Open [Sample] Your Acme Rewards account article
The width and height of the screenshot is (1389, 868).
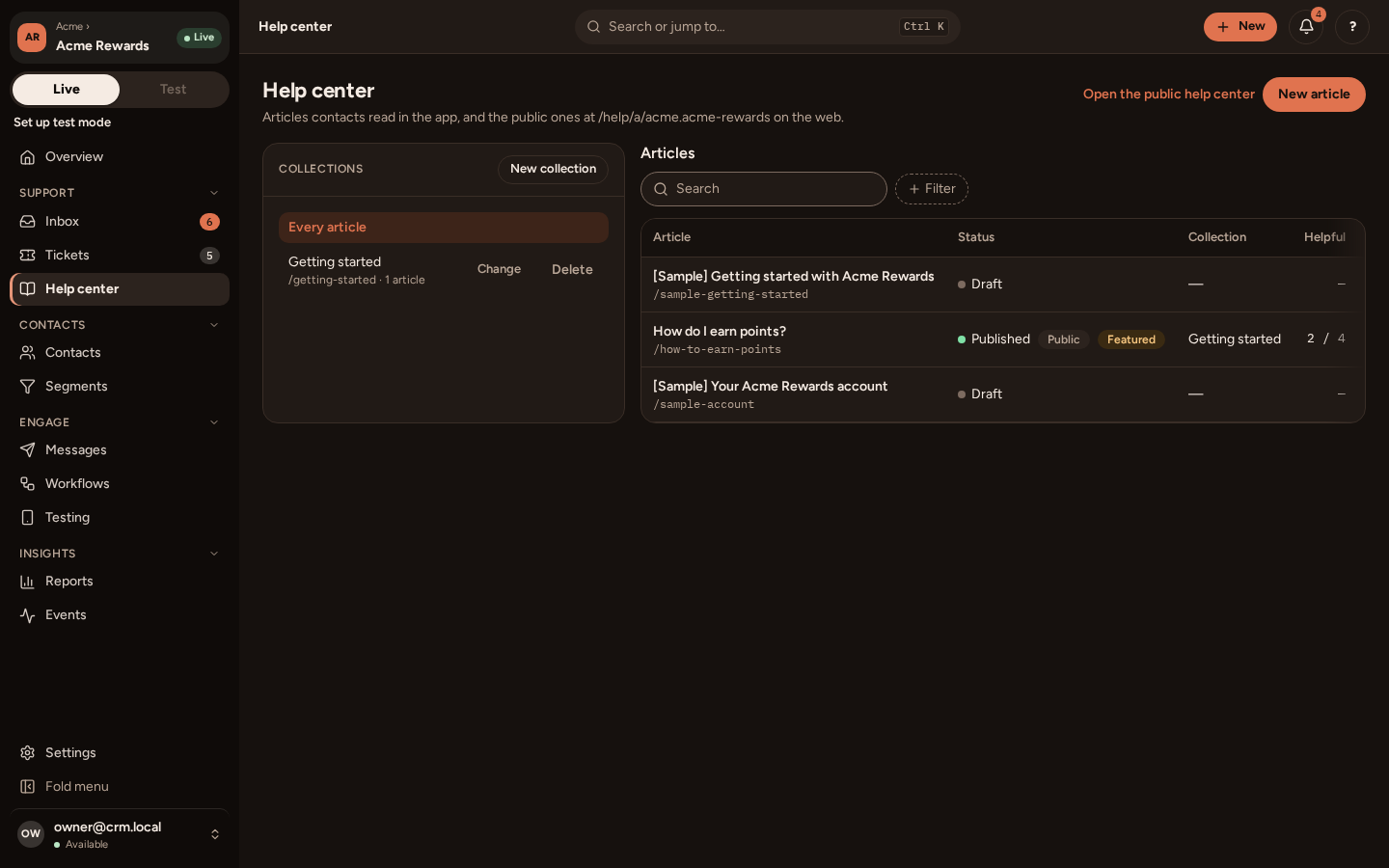(x=770, y=387)
